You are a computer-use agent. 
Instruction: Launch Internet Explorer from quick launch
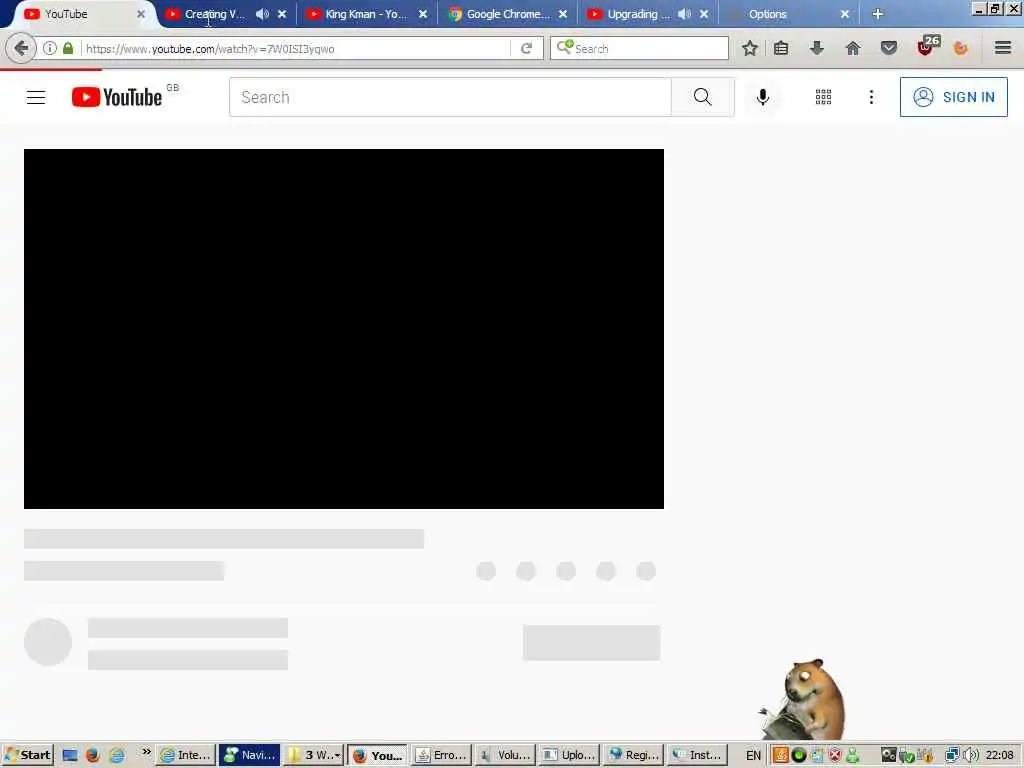point(117,756)
